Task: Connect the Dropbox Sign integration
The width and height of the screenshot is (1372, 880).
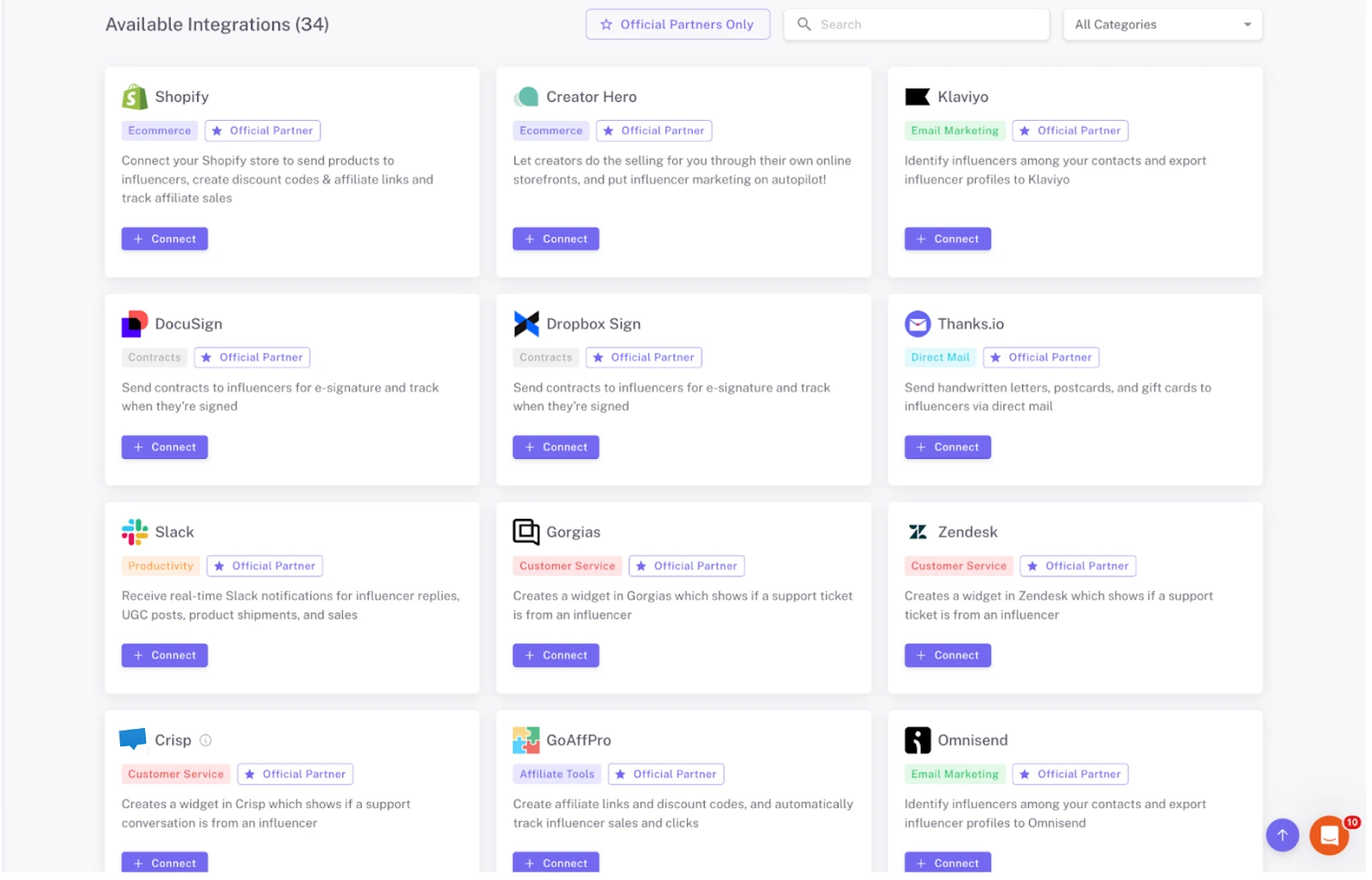Action: click(x=556, y=448)
